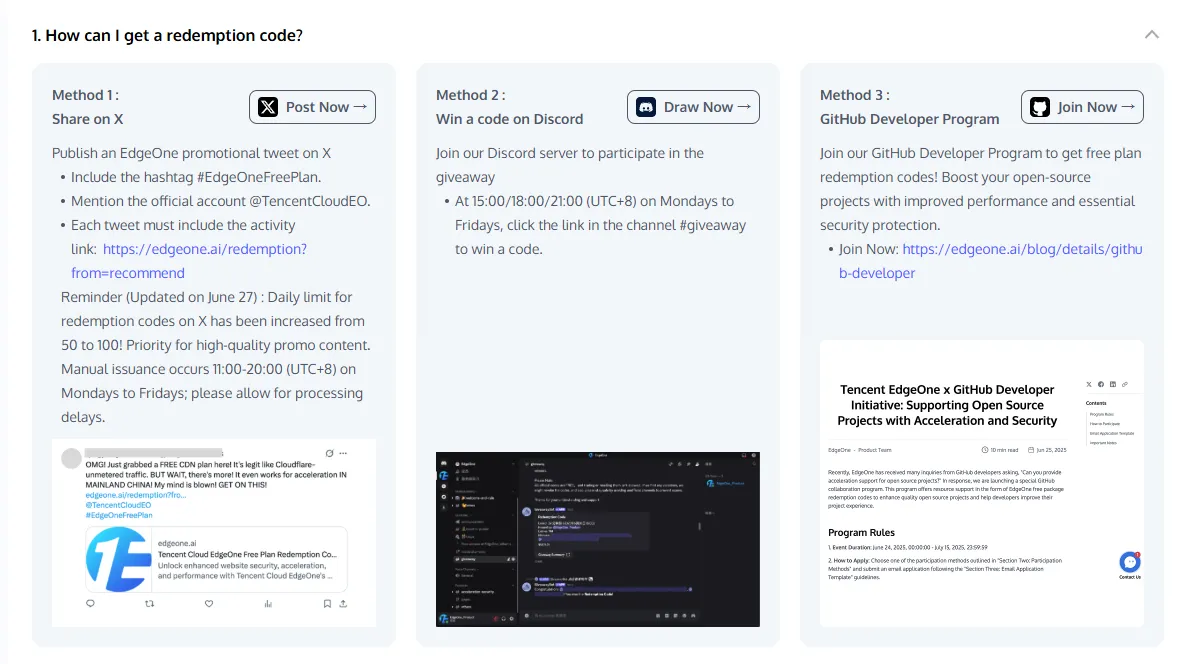This screenshot has height=664, width=1186.
Task: Click the blue Contact Us chat bubble
Action: pos(1129,562)
